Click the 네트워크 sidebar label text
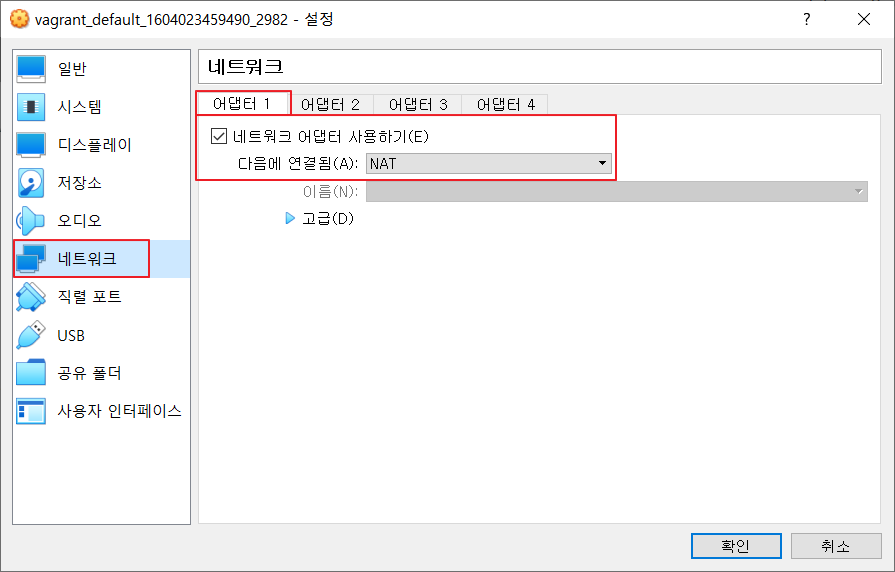 [87, 259]
